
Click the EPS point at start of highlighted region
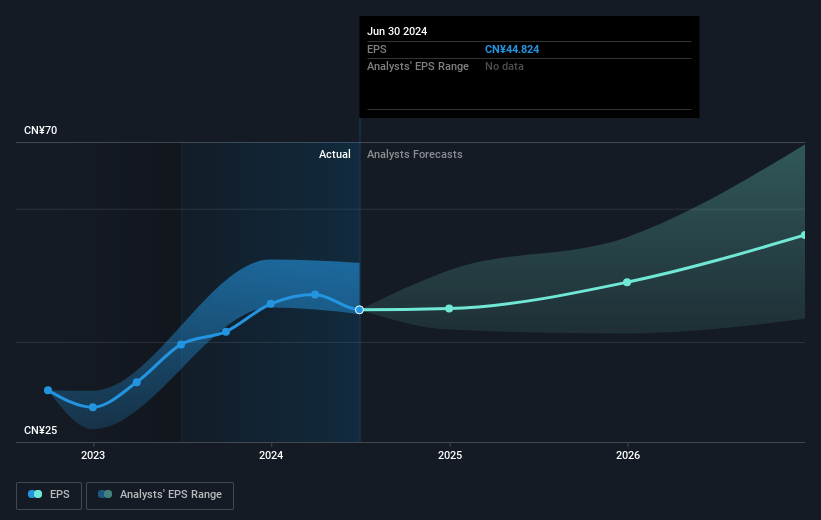pyautogui.click(x=181, y=344)
